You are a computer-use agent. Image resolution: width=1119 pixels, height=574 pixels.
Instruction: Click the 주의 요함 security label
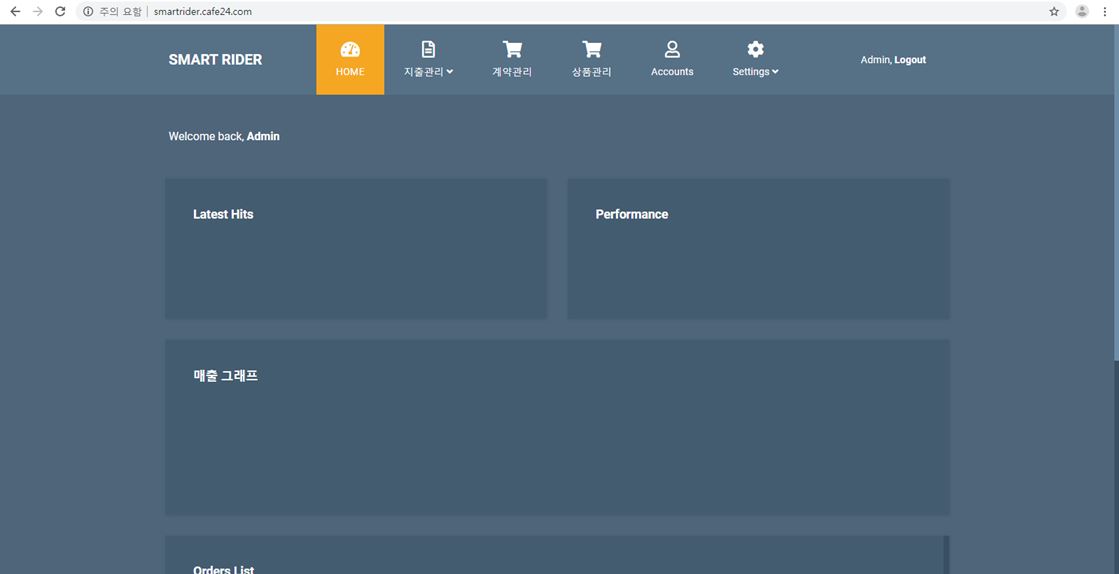point(121,11)
